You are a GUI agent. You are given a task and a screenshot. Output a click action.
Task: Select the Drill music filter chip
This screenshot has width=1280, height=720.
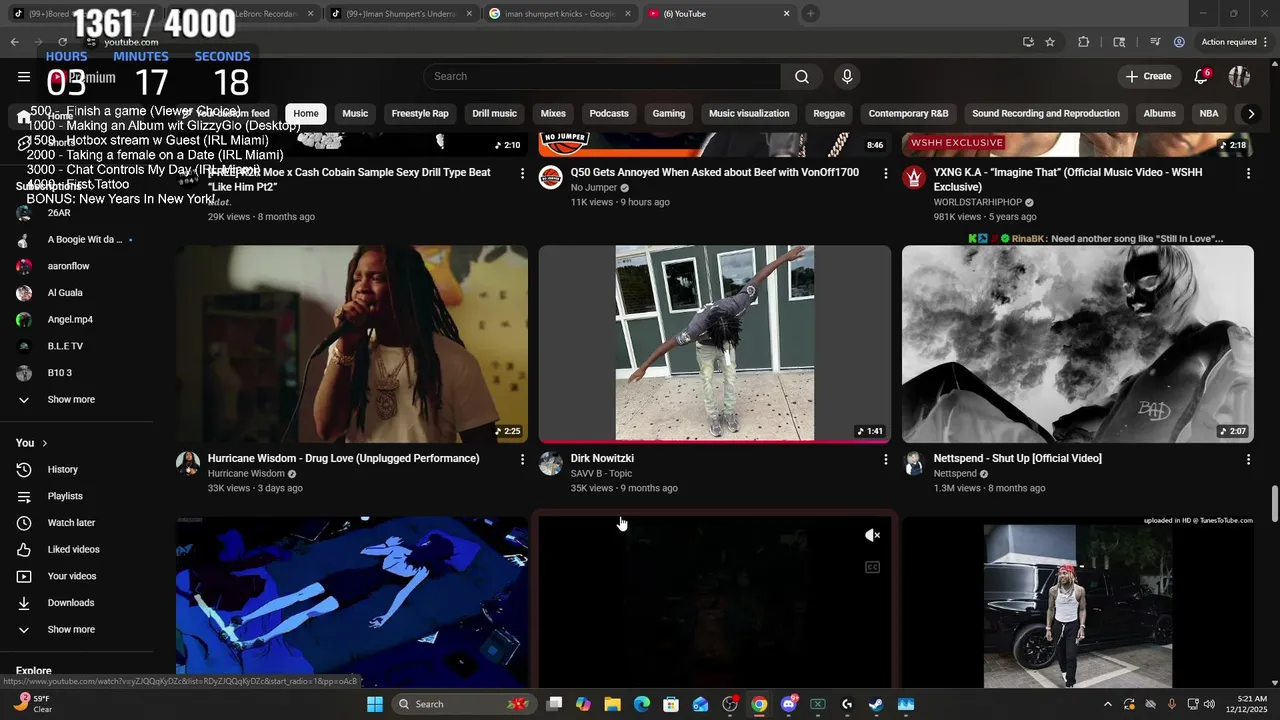pyautogui.click(x=494, y=114)
